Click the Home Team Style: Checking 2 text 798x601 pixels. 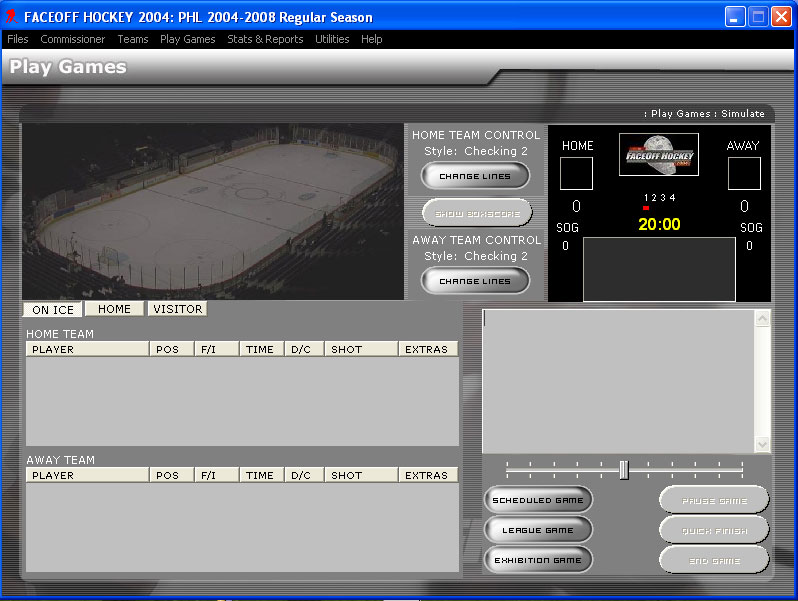(x=476, y=151)
